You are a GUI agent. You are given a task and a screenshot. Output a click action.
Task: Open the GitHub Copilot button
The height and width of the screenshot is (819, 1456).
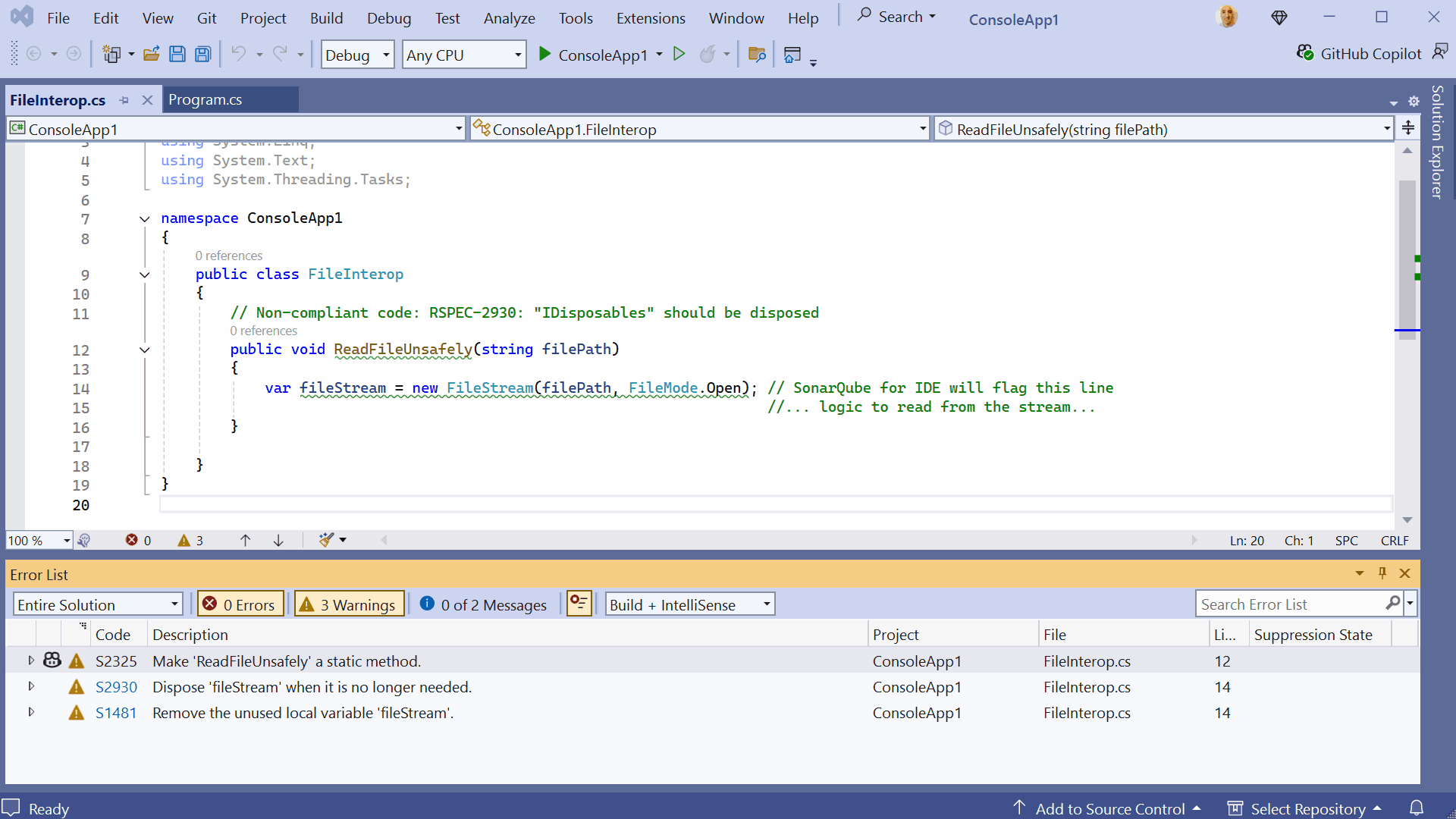click(x=1360, y=54)
